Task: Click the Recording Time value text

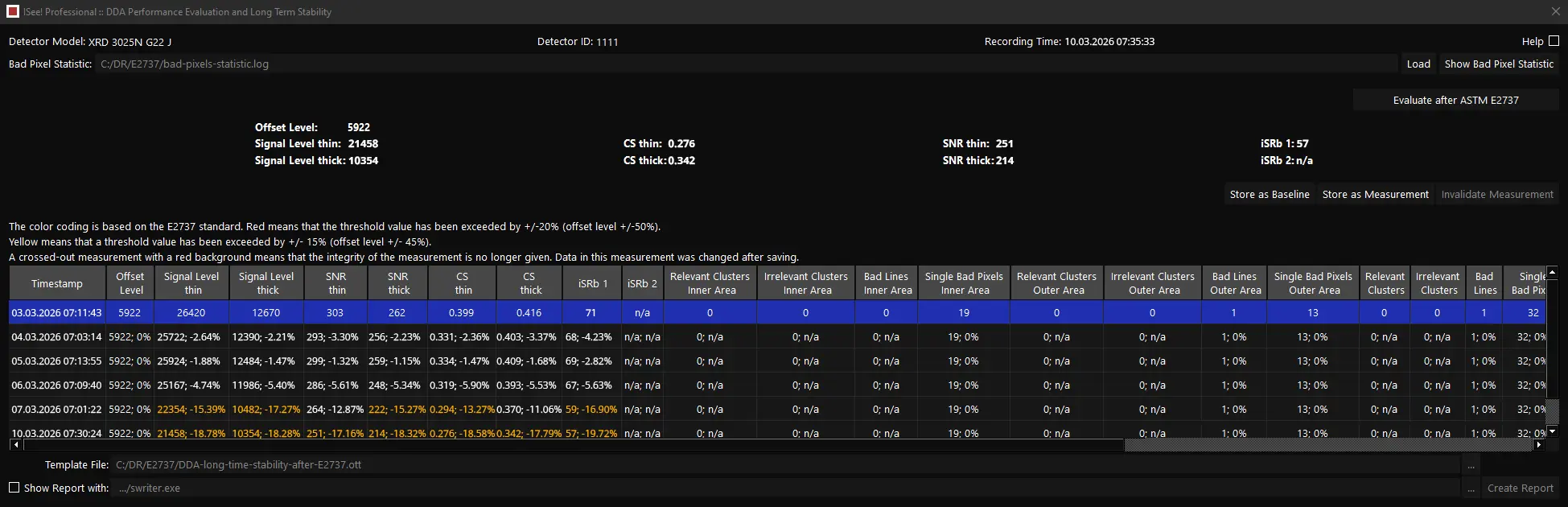Action: (x=1109, y=41)
